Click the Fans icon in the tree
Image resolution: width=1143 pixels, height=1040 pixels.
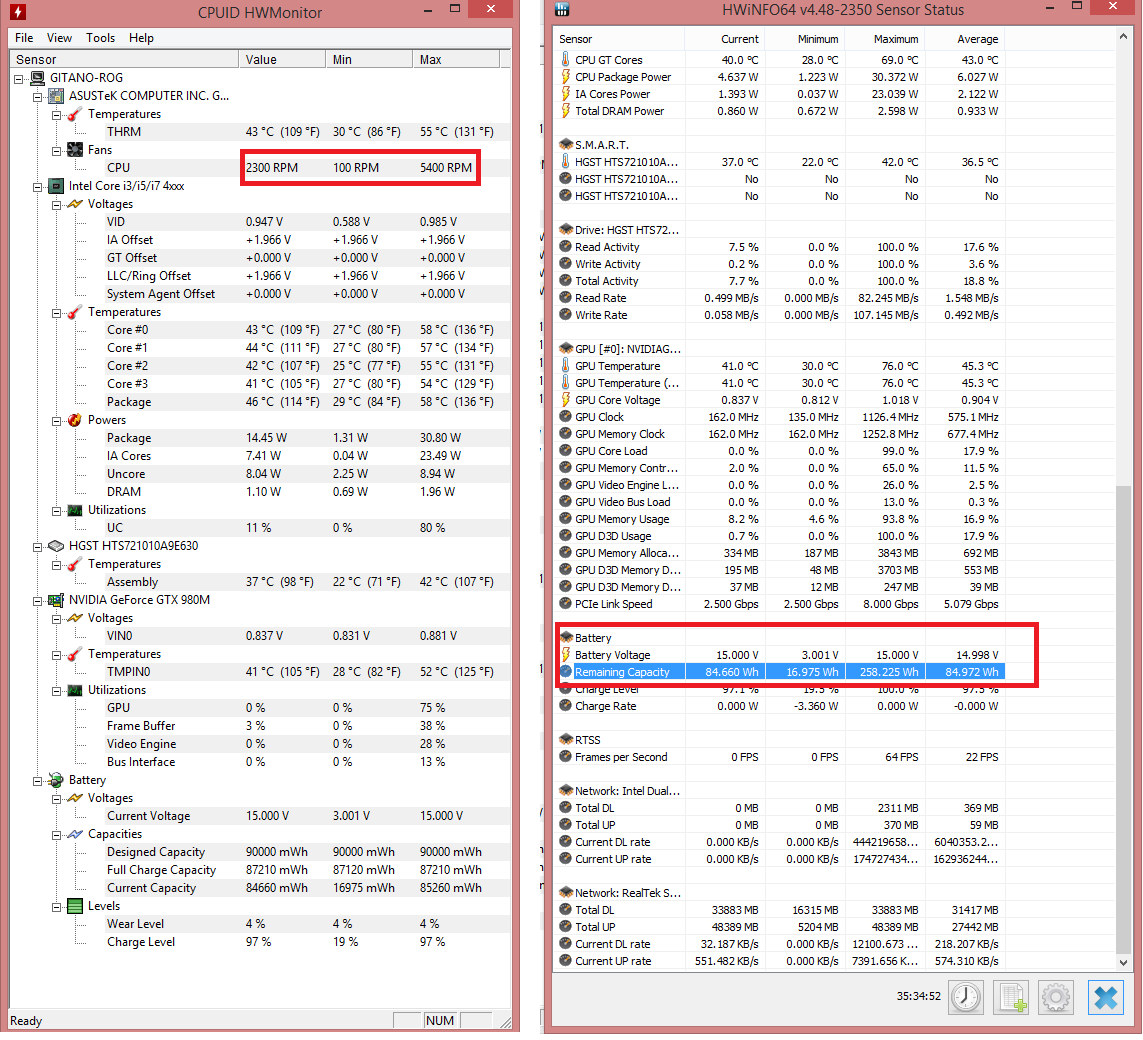coord(74,150)
